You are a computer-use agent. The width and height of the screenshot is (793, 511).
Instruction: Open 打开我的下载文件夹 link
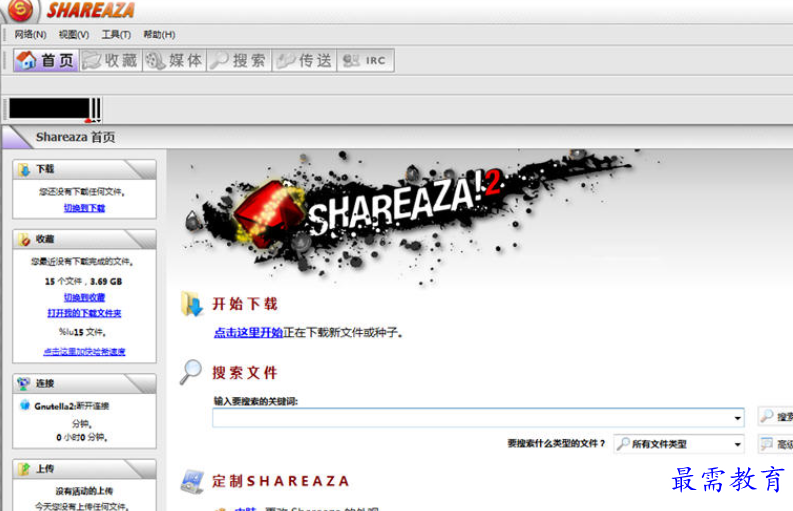pos(84,313)
